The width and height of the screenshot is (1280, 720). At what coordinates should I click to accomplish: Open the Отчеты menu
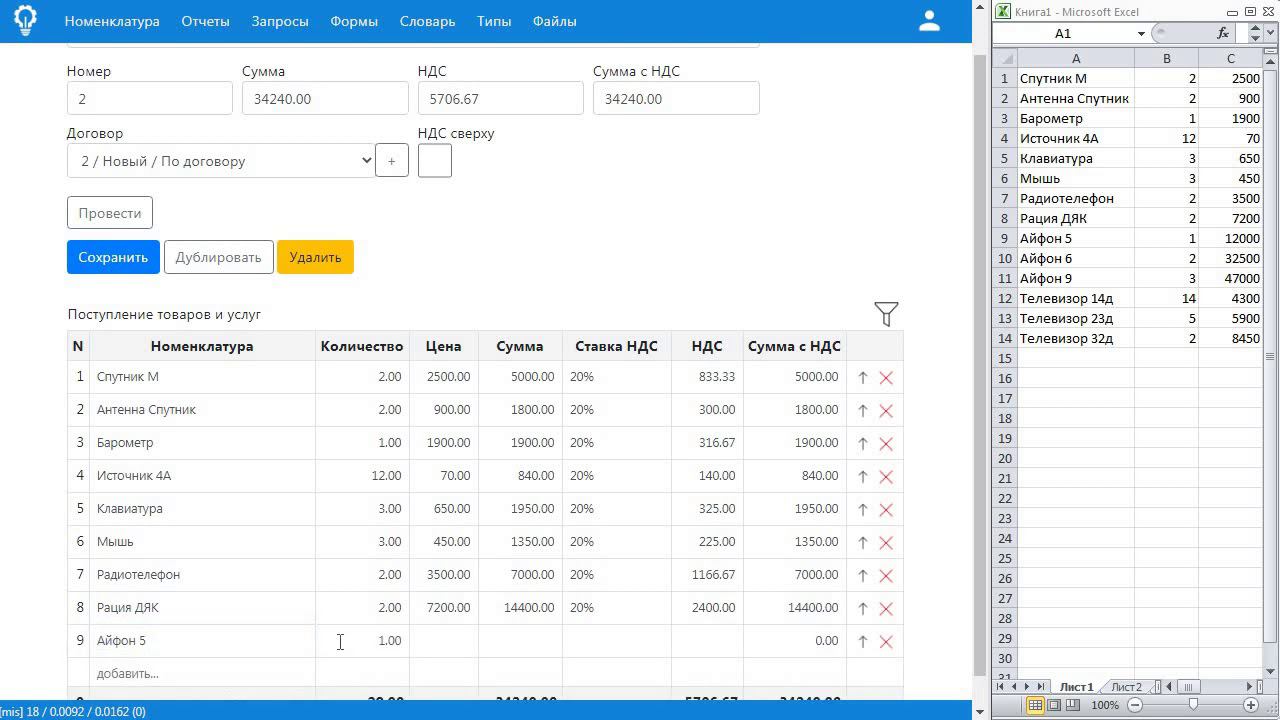point(205,21)
